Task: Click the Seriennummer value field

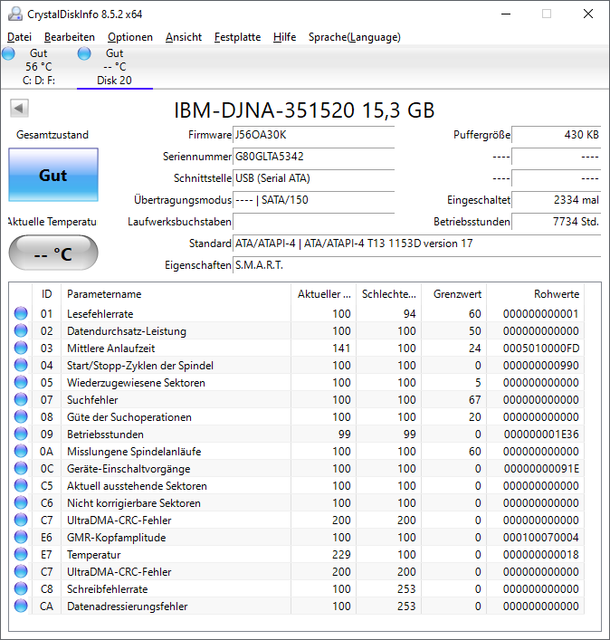Action: tap(313, 157)
